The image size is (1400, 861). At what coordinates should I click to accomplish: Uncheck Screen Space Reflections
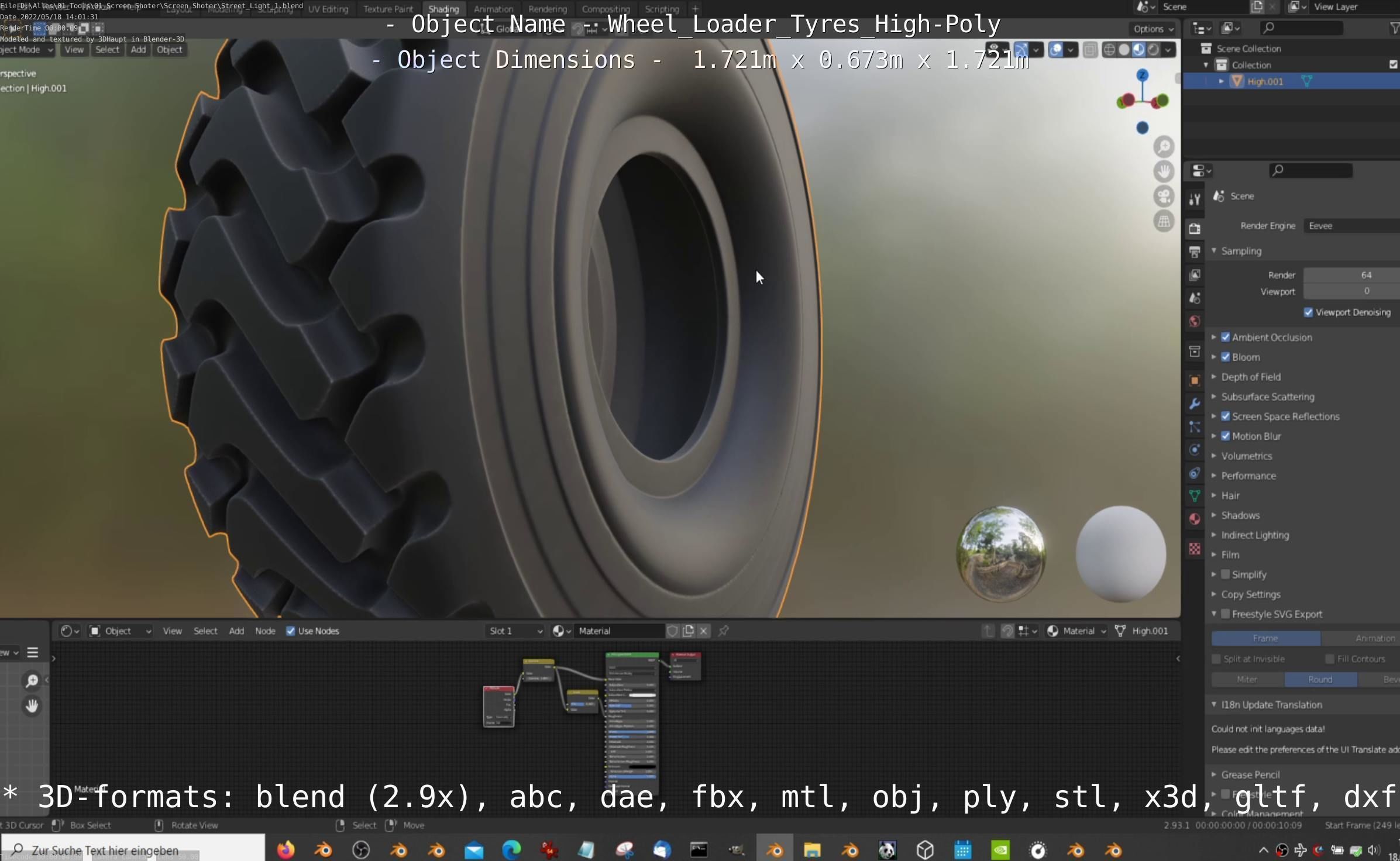[x=1226, y=416]
